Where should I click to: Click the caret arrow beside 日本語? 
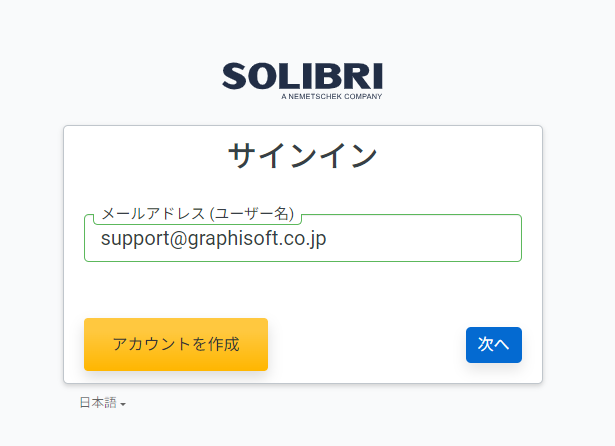[123, 404]
